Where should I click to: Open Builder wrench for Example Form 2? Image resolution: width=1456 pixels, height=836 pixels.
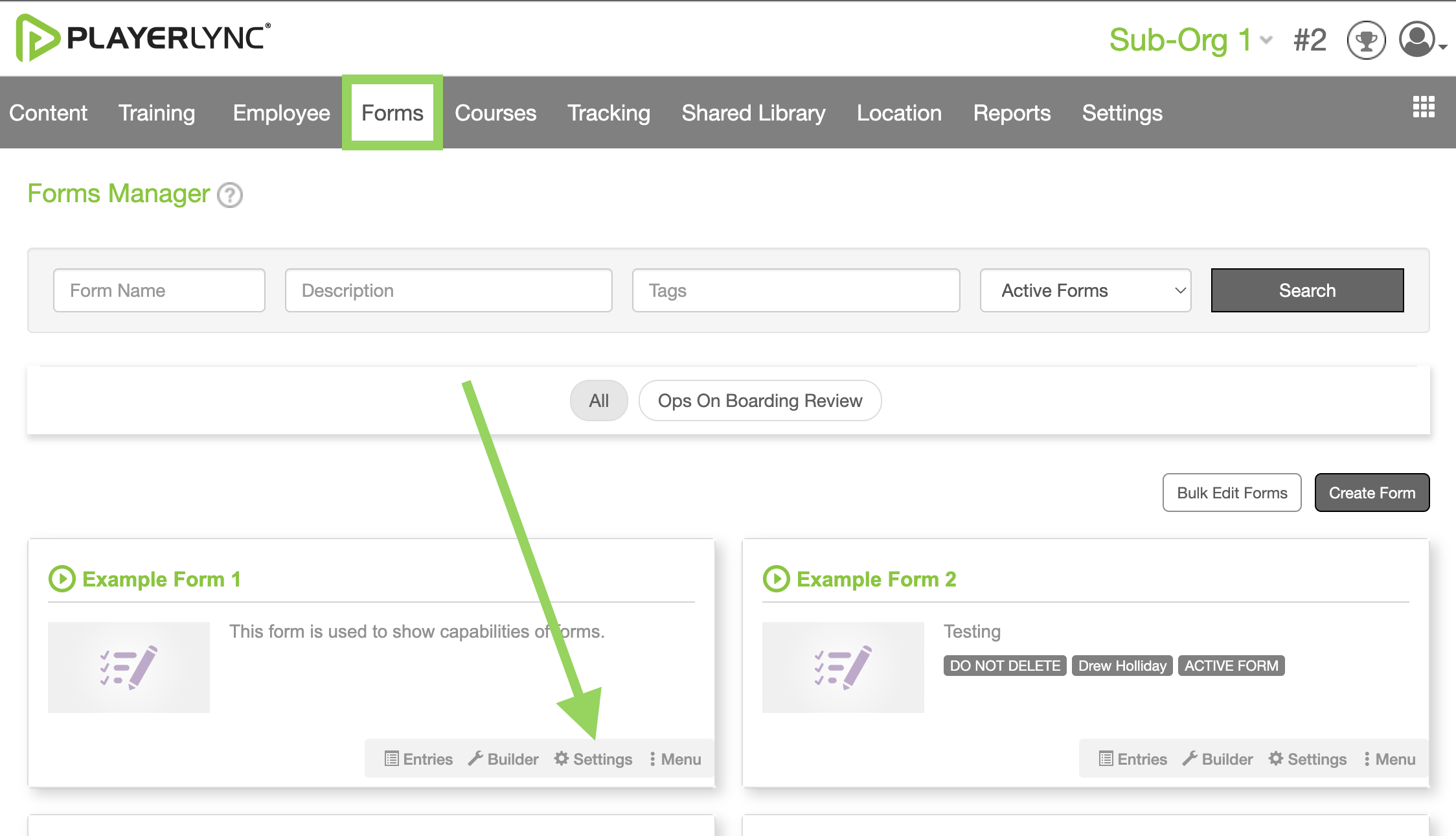(x=1218, y=759)
